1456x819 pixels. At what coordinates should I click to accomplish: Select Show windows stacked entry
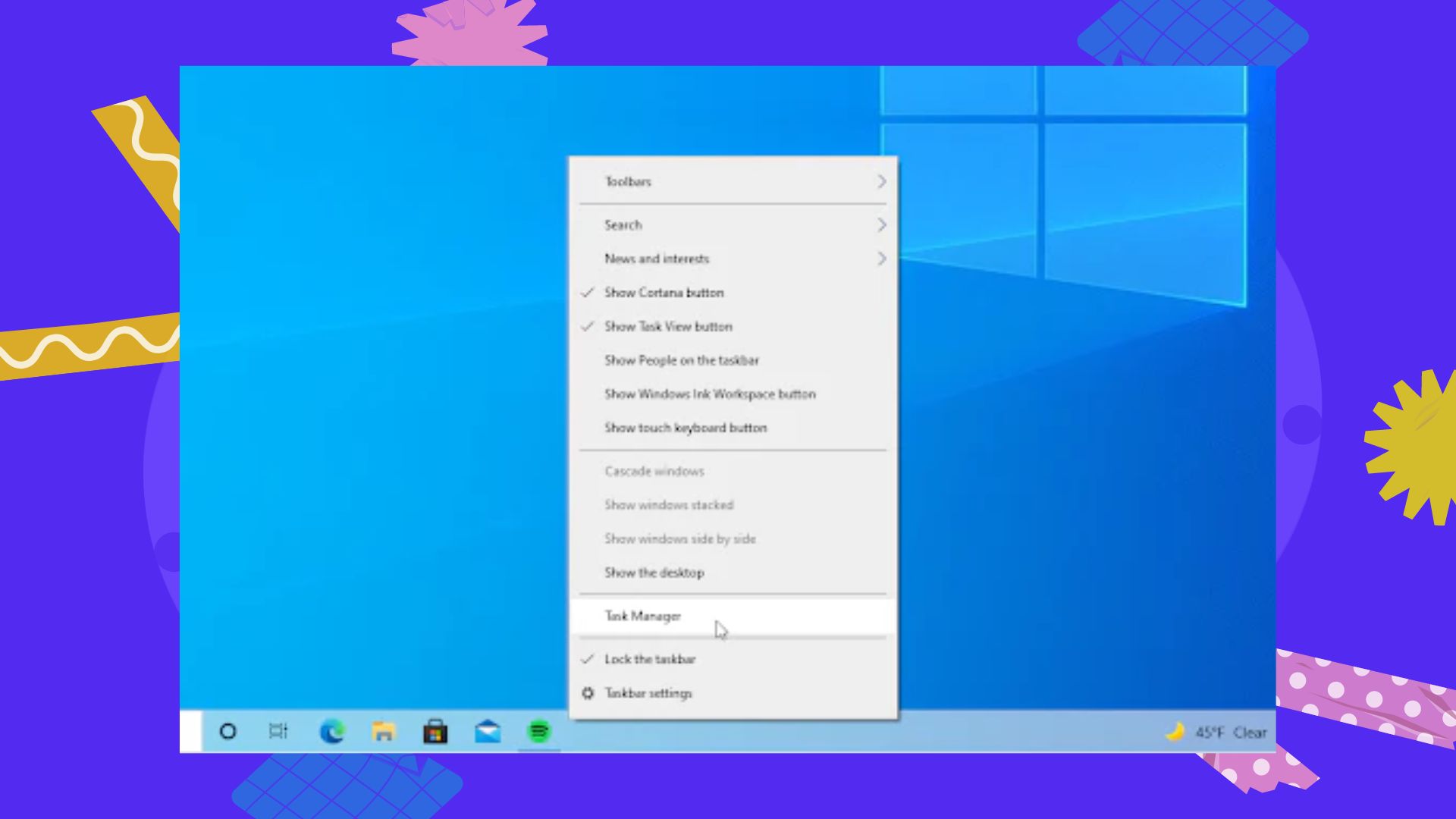click(733, 505)
